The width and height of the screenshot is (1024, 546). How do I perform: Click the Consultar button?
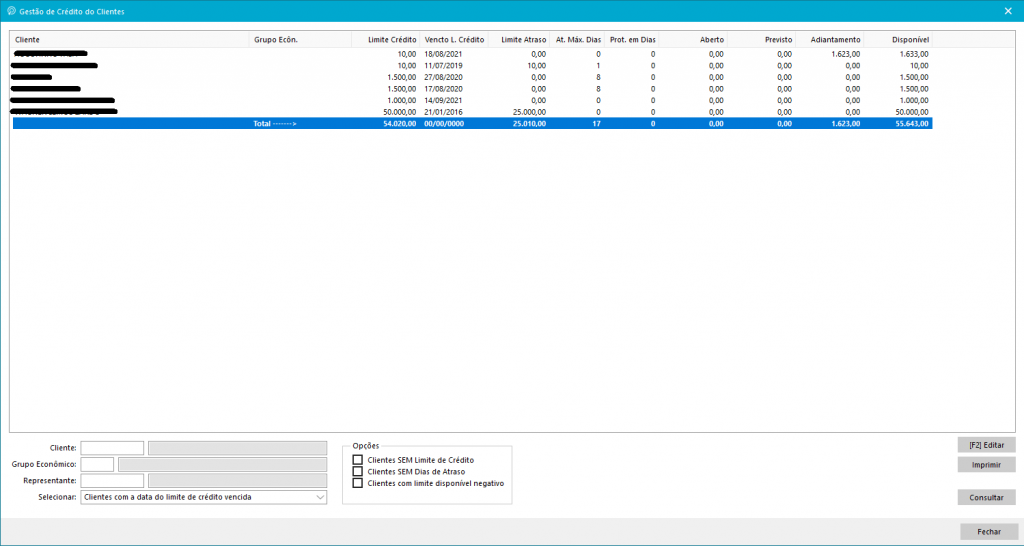coord(986,497)
